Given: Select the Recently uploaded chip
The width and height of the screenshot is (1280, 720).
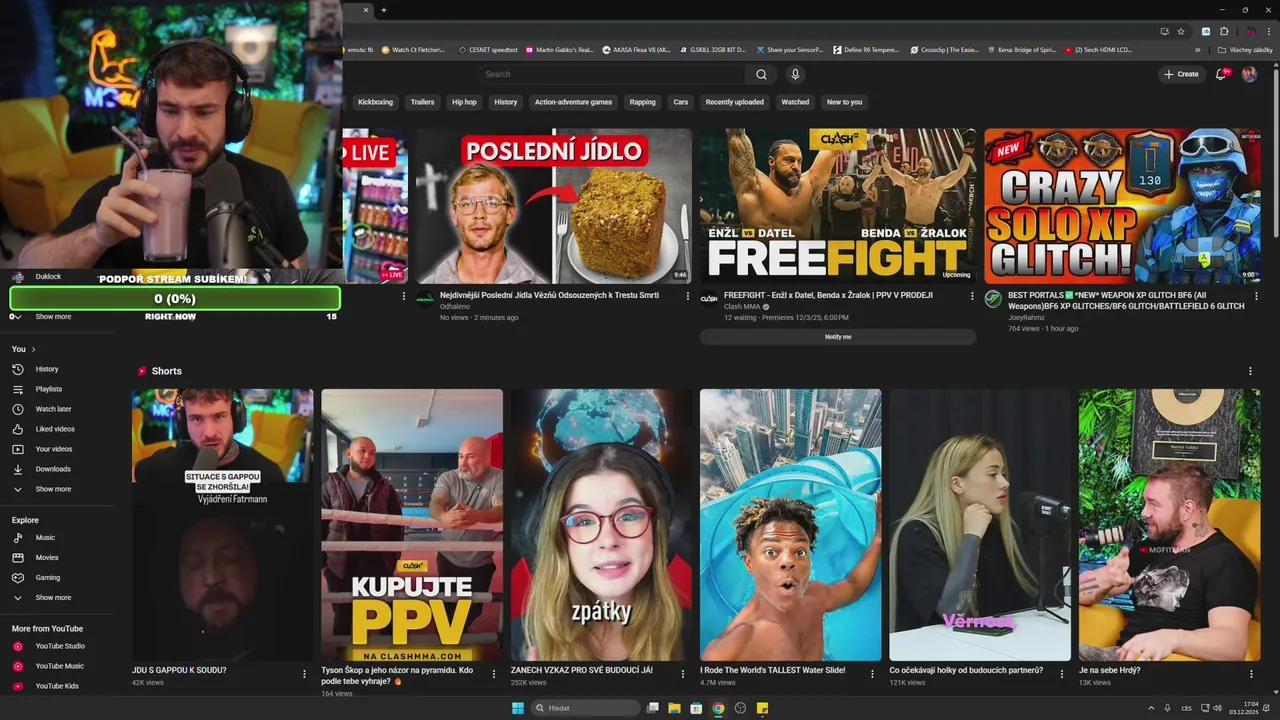Looking at the screenshot, I should (735, 102).
